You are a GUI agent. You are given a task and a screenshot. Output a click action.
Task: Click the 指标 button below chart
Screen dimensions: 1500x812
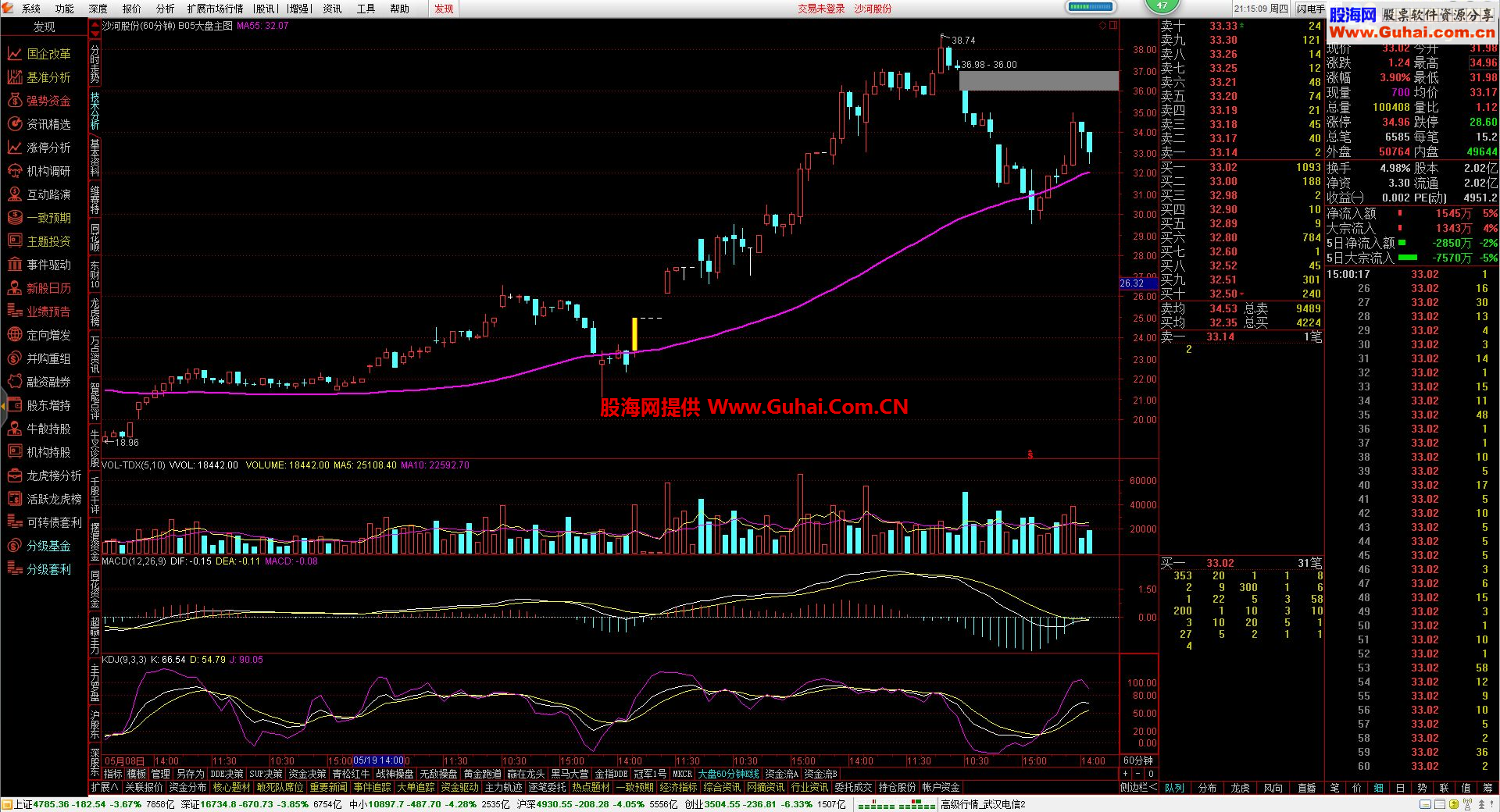pos(112,774)
